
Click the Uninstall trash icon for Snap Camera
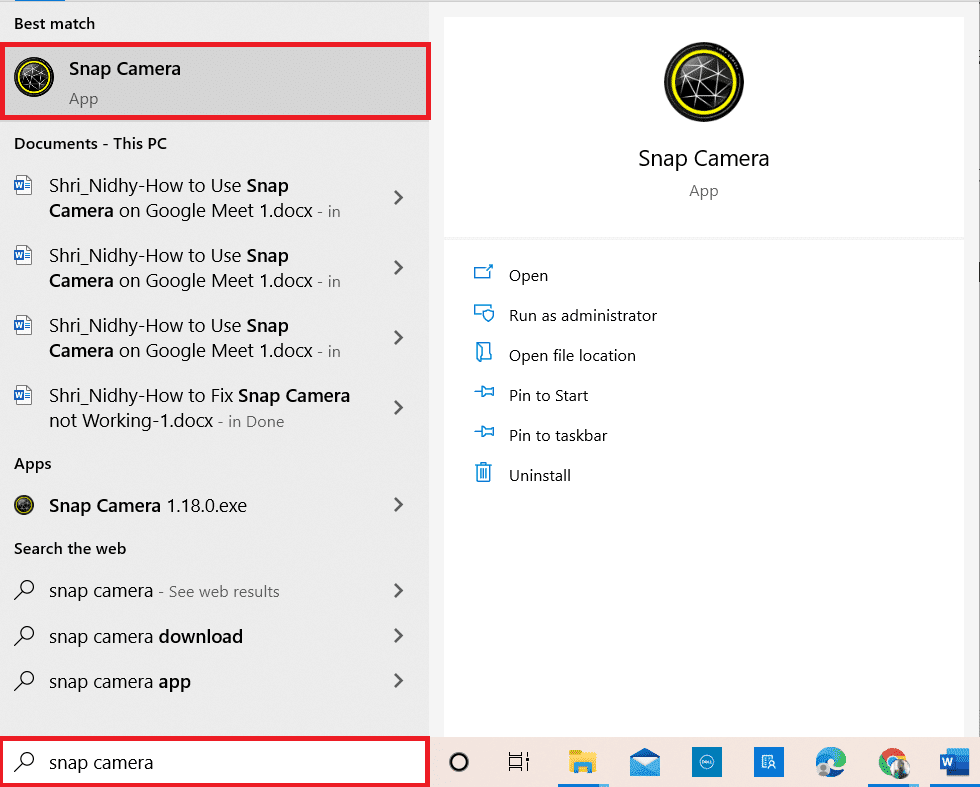pyautogui.click(x=484, y=475)
